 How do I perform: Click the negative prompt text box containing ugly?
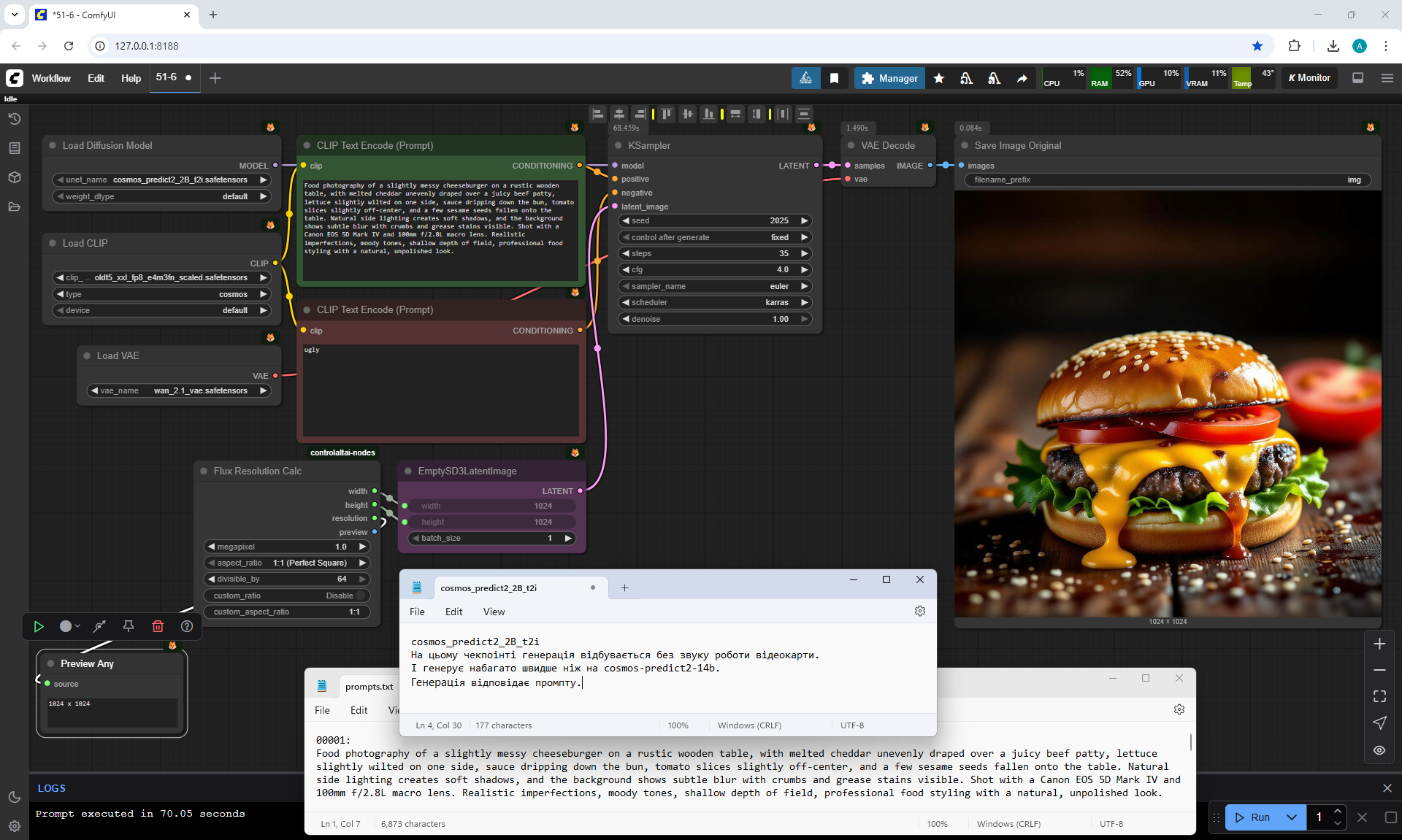point(440,390)
